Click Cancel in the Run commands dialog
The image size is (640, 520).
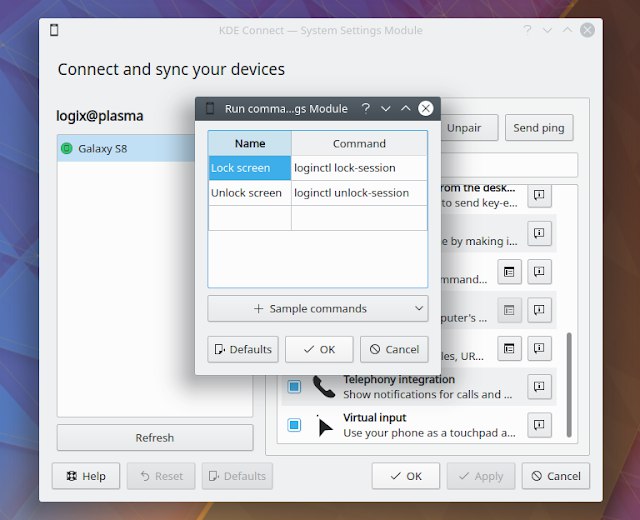pyautogui.click(x=394, y=349)
